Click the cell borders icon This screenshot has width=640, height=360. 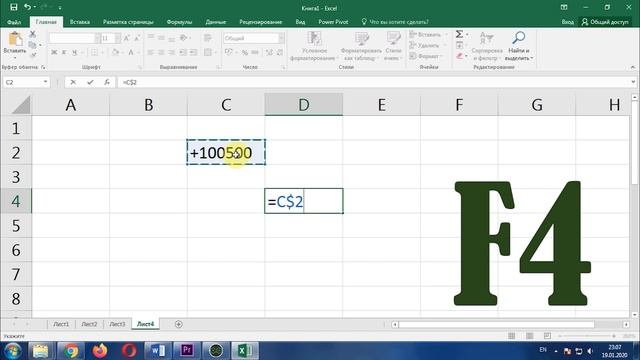click(x=94, y=52)
